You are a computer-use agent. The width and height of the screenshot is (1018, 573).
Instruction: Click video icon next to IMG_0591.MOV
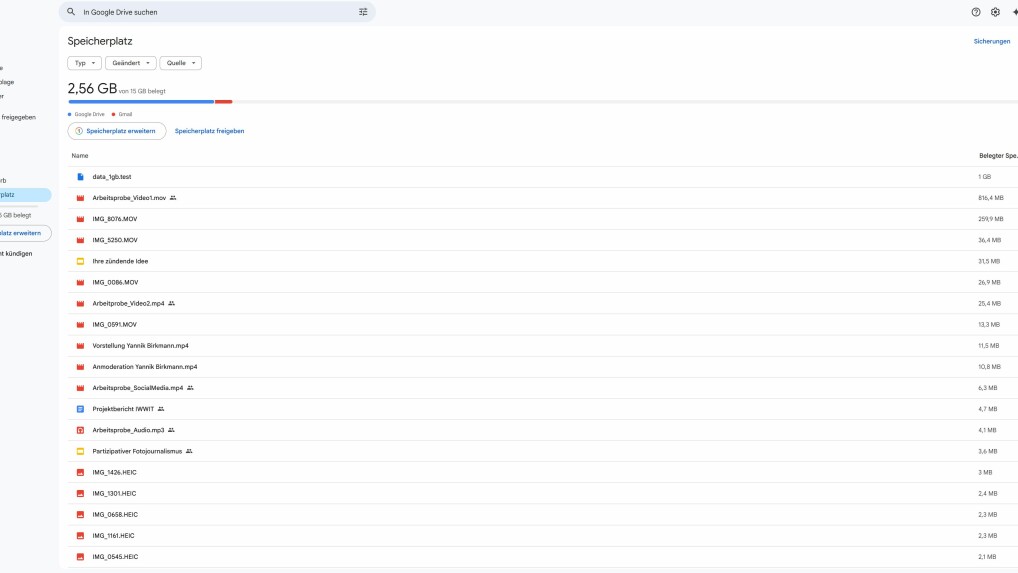pos(81,324)
